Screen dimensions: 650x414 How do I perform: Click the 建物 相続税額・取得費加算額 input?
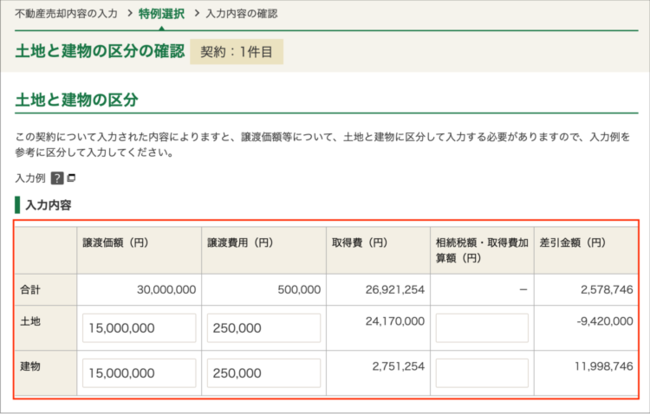pos(481,373)
